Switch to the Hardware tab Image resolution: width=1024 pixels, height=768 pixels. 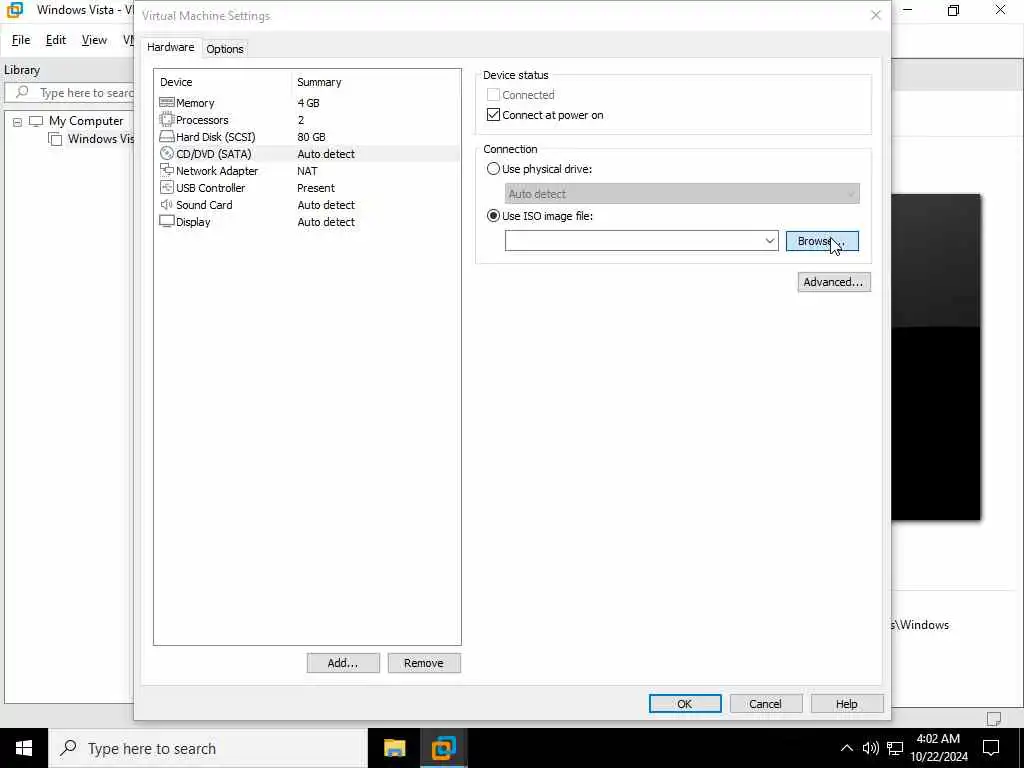click(x=170, y=47)
